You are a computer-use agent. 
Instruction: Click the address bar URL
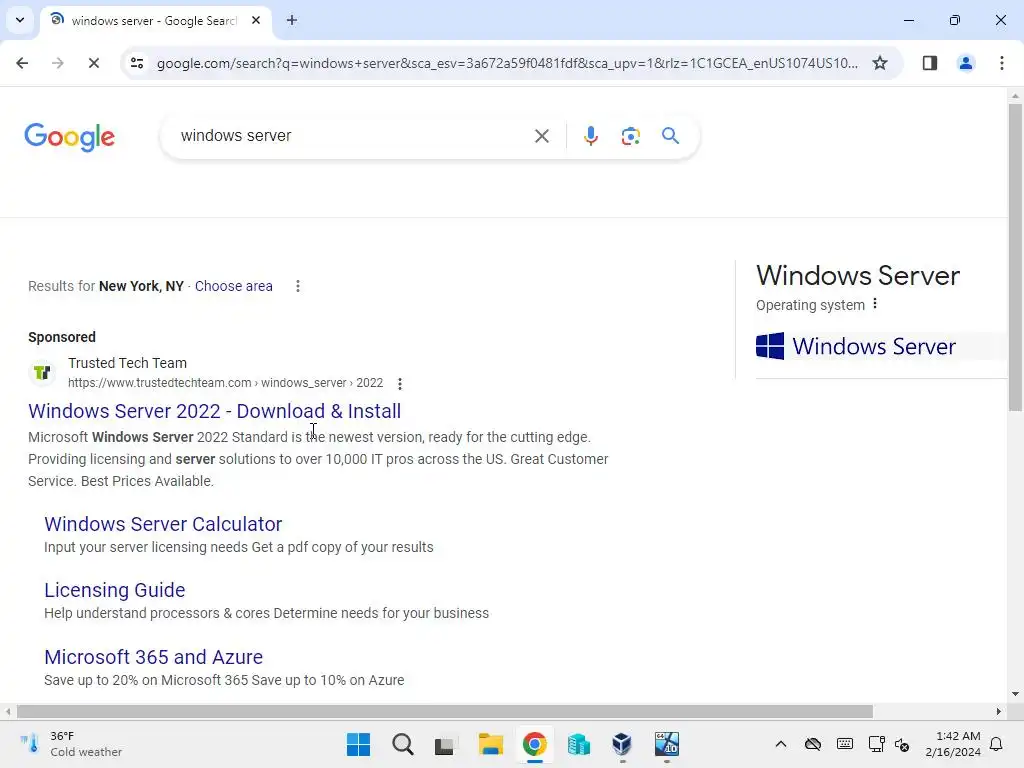point(507,63)
